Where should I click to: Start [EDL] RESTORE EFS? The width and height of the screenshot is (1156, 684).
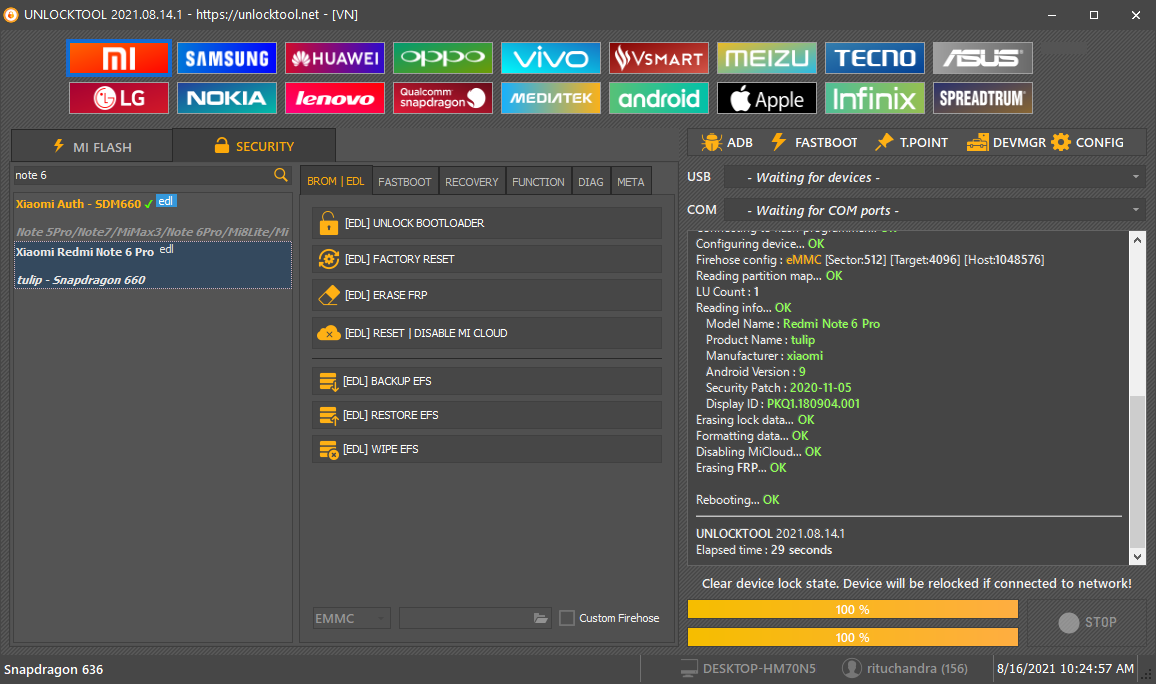click(x=487, y=415)
